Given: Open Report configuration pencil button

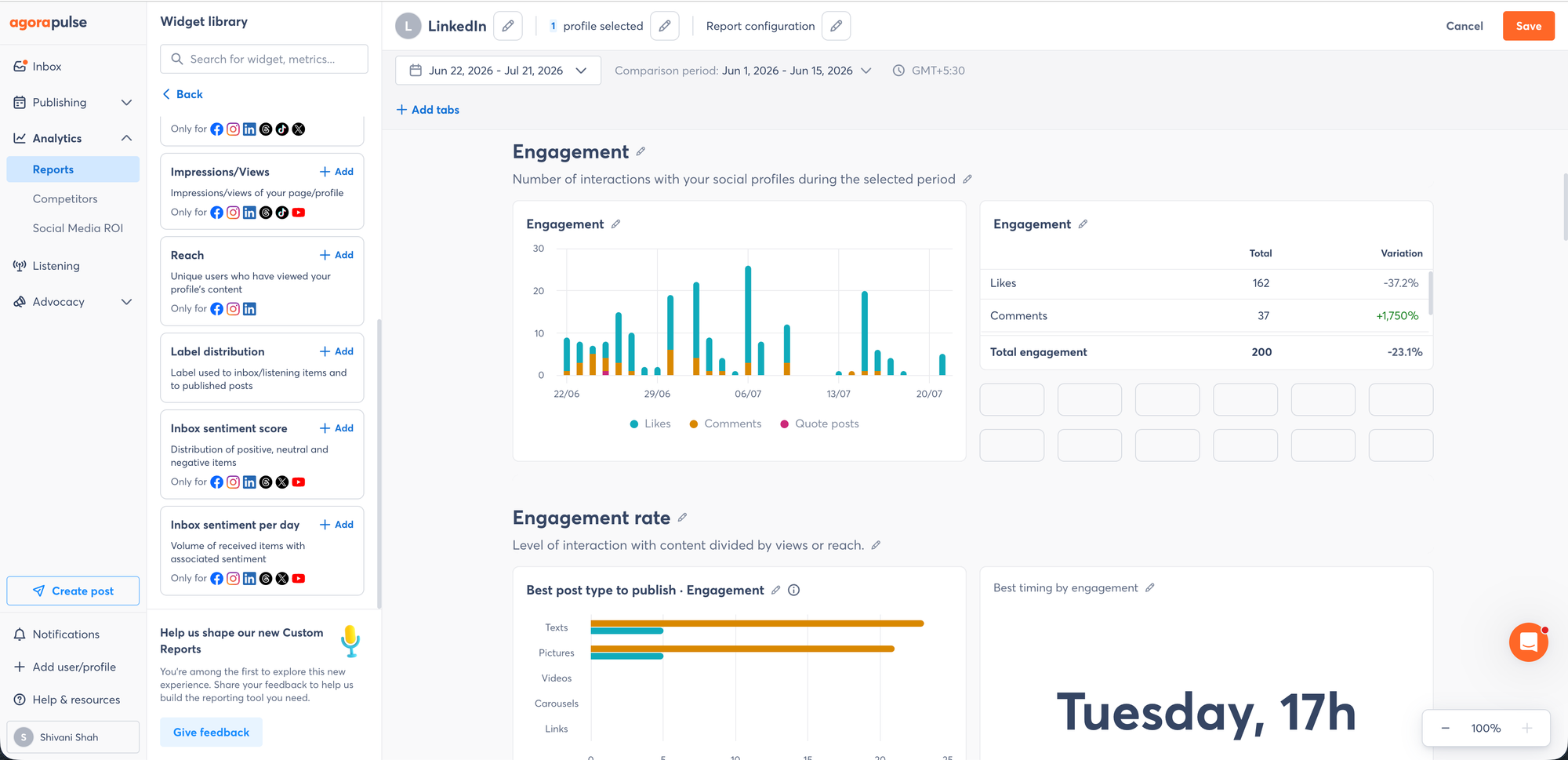Looking at the screenshot, I should pos(837,26).
